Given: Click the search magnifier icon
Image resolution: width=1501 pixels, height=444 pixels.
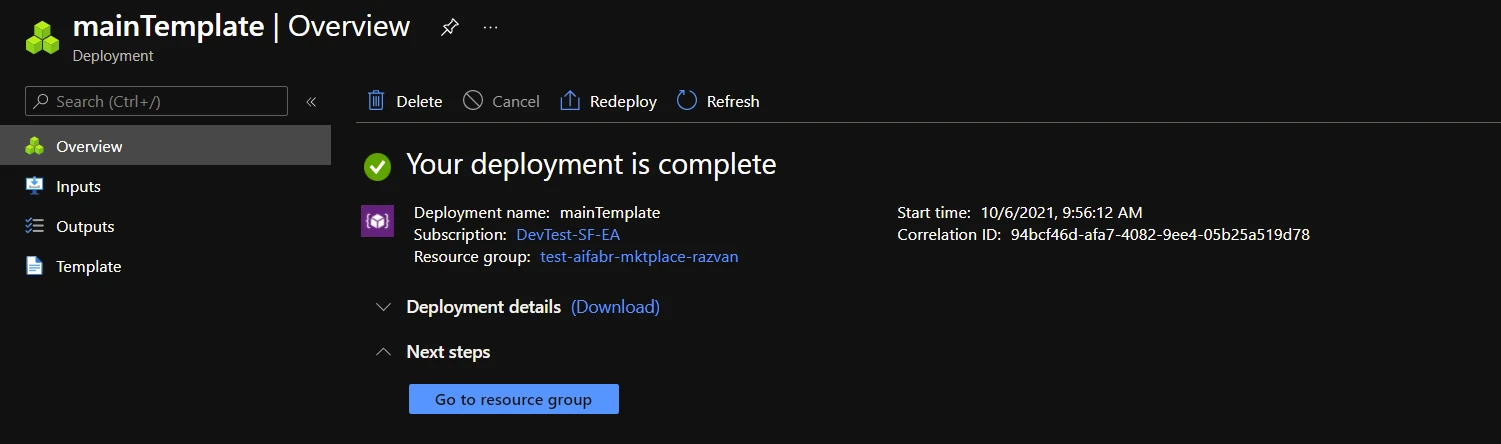Looking at the screenshot, I should 42,101.
